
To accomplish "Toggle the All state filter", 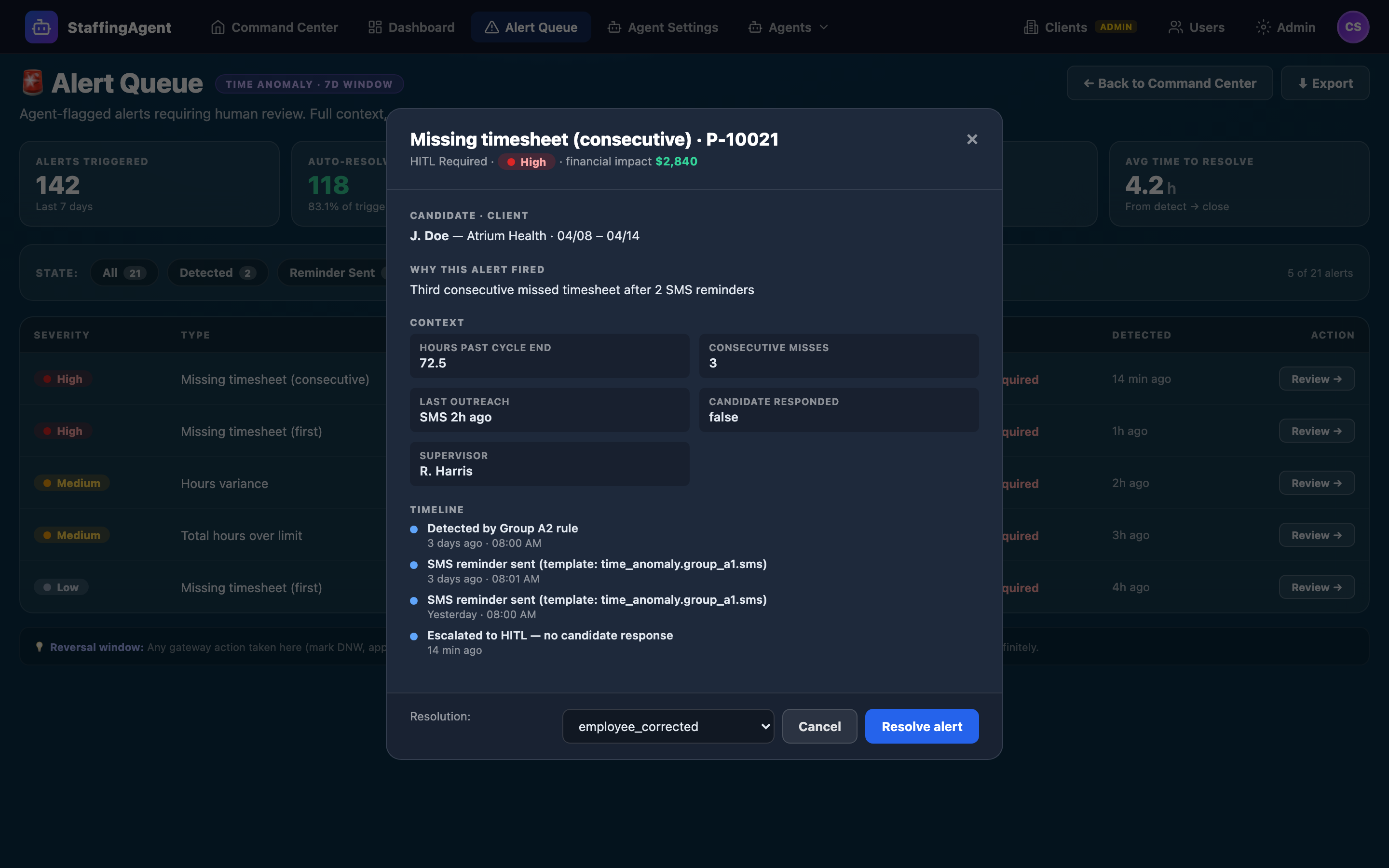I will tap(124, 272).
